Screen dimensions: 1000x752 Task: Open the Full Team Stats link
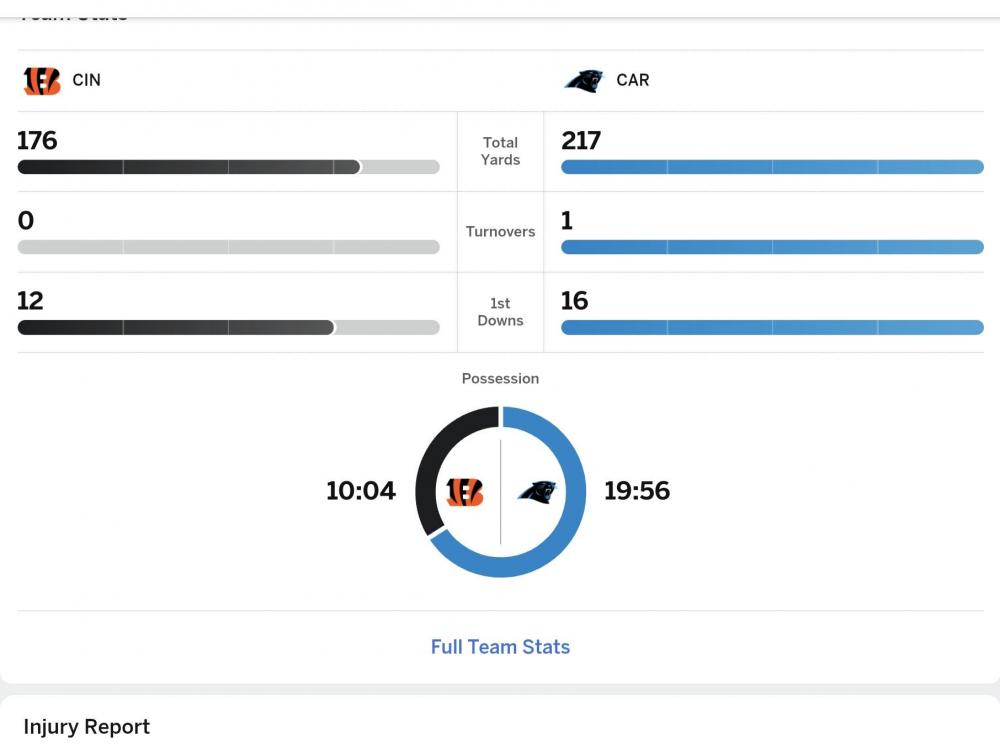pyautogui.click(x=500, y=647)
